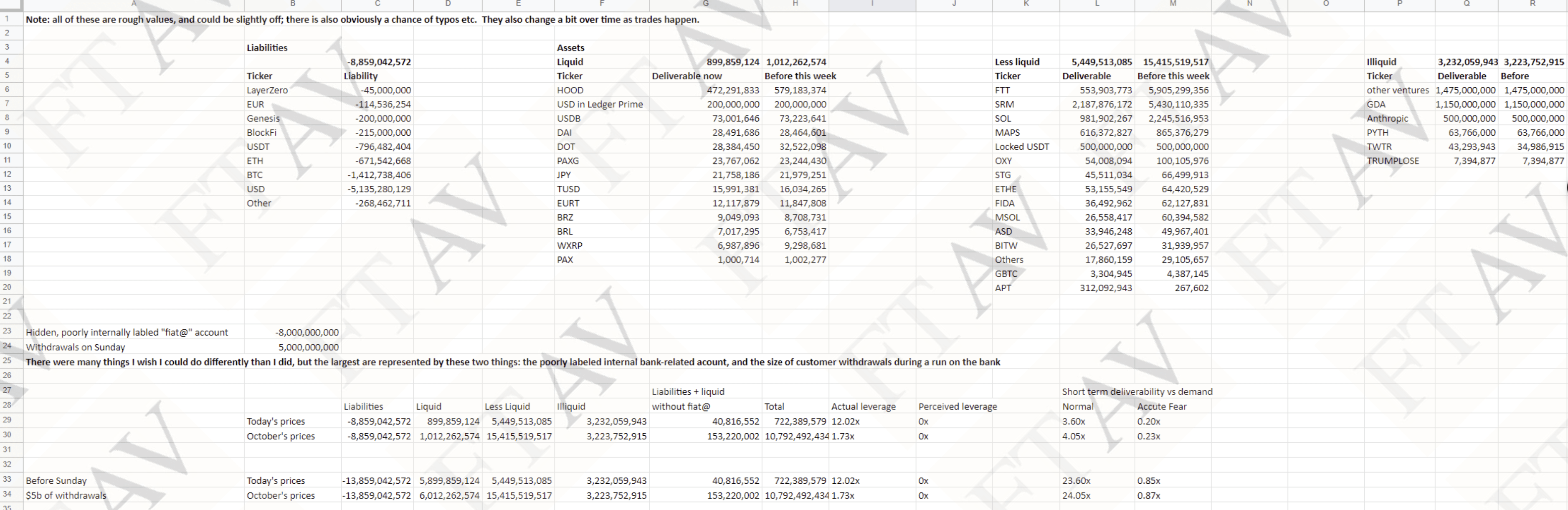This screenshot has height=510, width=1568.
Task: Select column header G
Action: (705, 4)
